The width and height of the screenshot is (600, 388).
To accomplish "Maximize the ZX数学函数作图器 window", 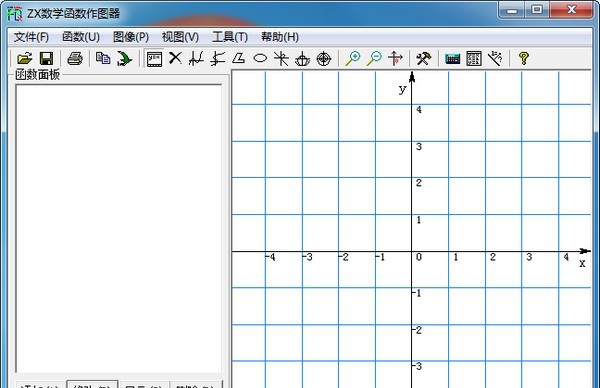I will click(x=537, y=10).
